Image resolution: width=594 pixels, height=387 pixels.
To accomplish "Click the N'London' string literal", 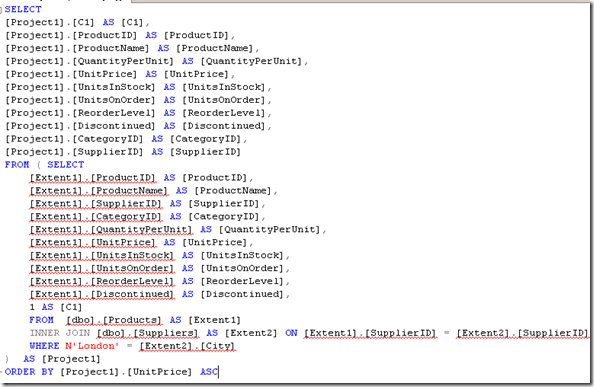I will point(92,346).
